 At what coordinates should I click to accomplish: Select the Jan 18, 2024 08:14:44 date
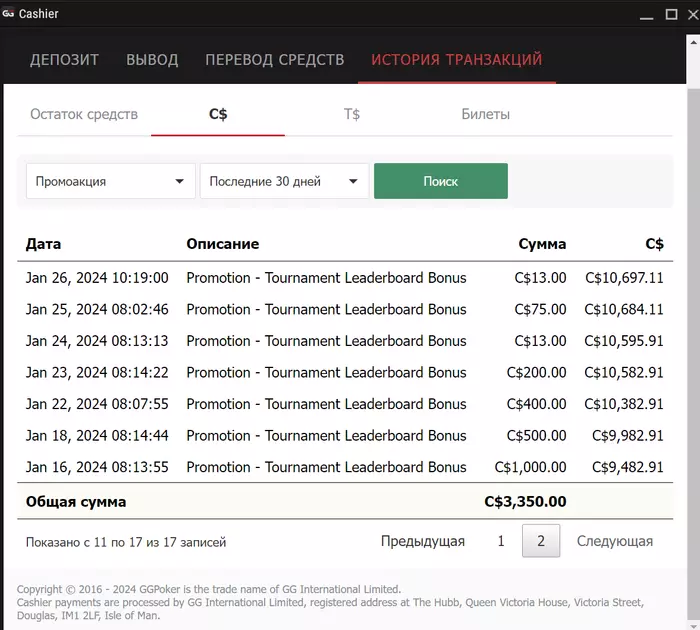click(97, 436)
